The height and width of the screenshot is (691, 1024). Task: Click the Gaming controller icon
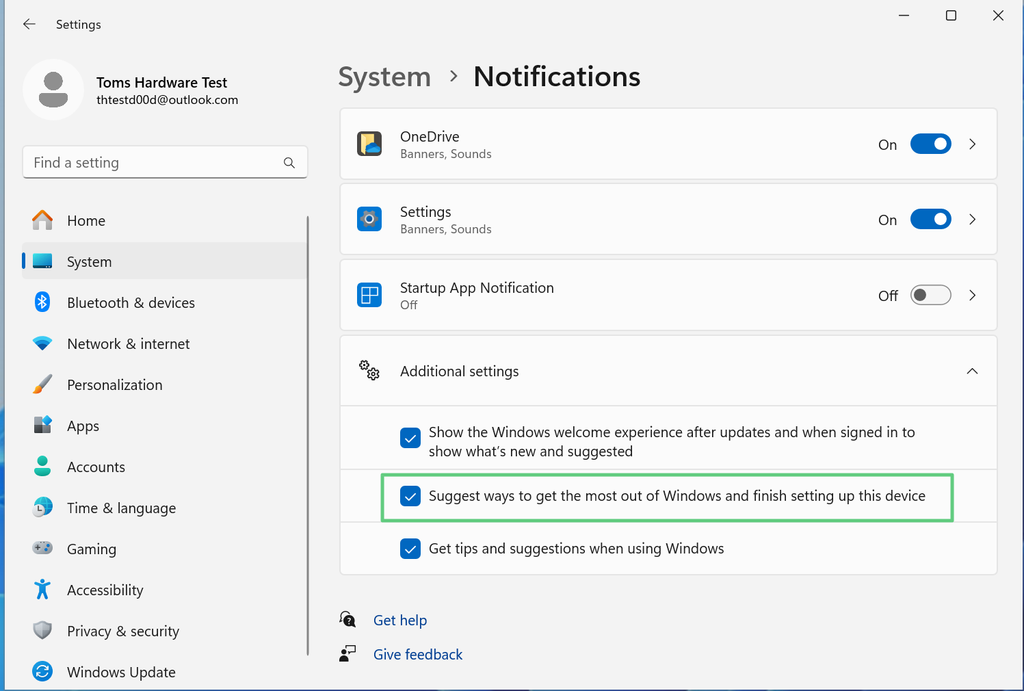tap(41, 548)
